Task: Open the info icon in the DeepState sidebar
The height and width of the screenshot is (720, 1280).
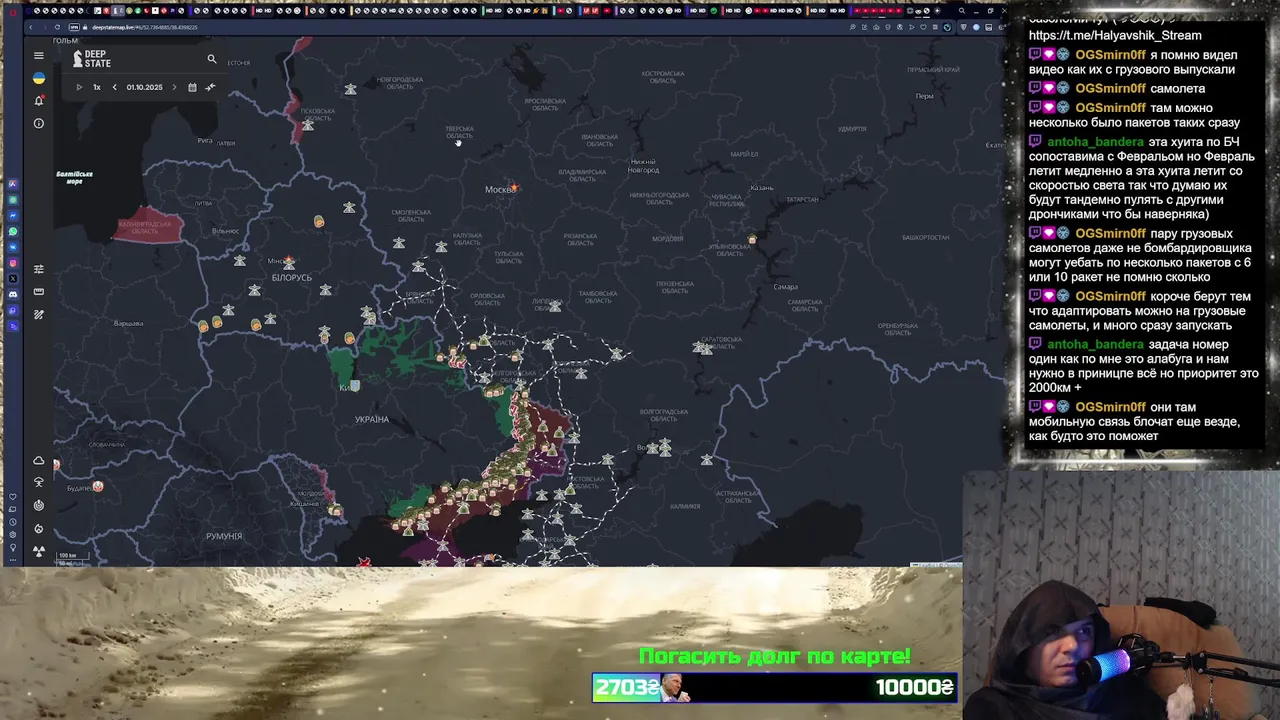Action: 39,123
